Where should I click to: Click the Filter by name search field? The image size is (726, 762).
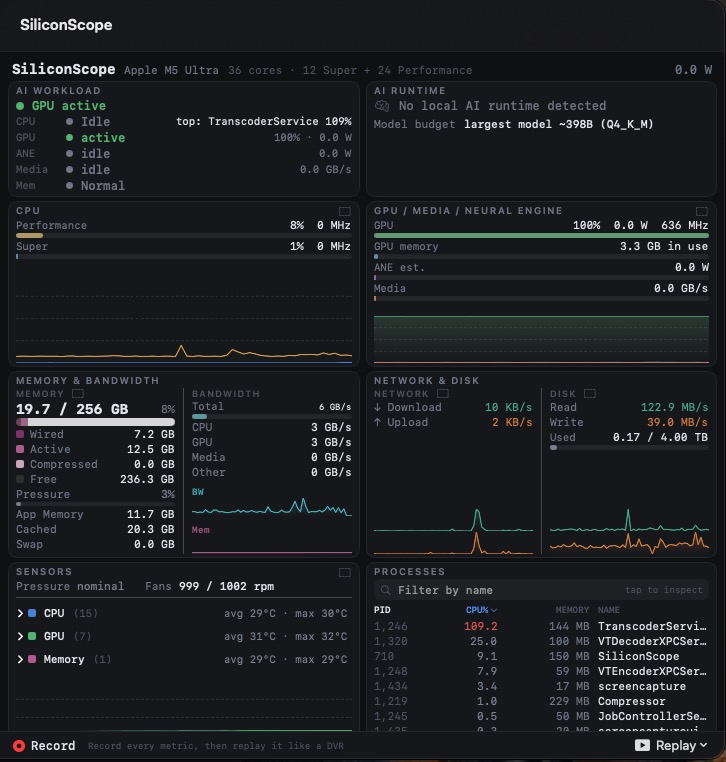tap(541, 590)
